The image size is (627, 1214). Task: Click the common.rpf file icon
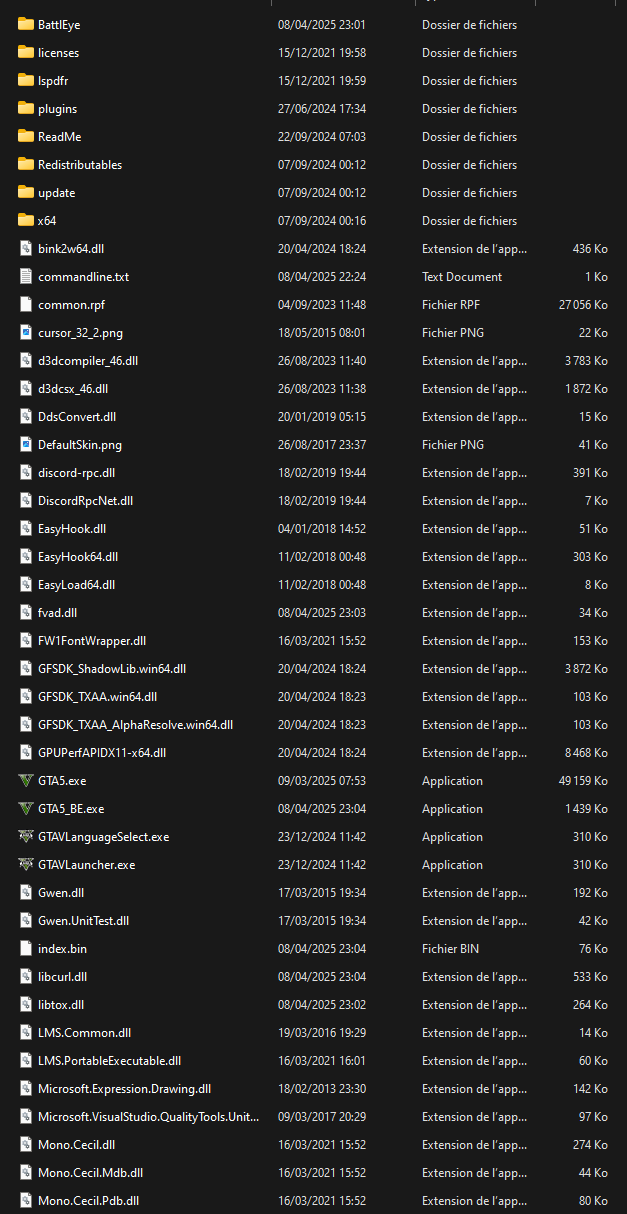[x=26, y=304]
